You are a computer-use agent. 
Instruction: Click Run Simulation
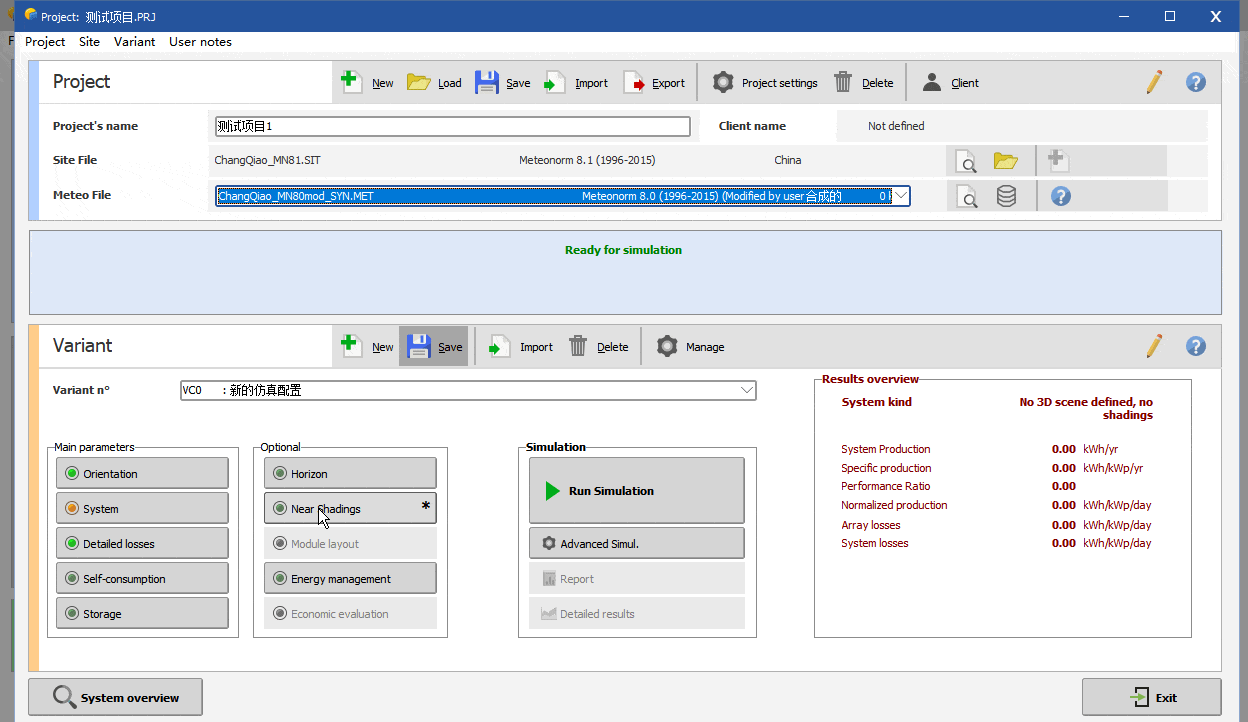pos(637,490)
